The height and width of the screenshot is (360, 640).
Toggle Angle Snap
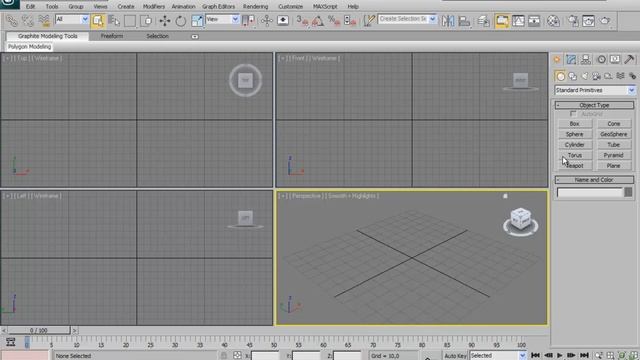(x=318, y=21)
